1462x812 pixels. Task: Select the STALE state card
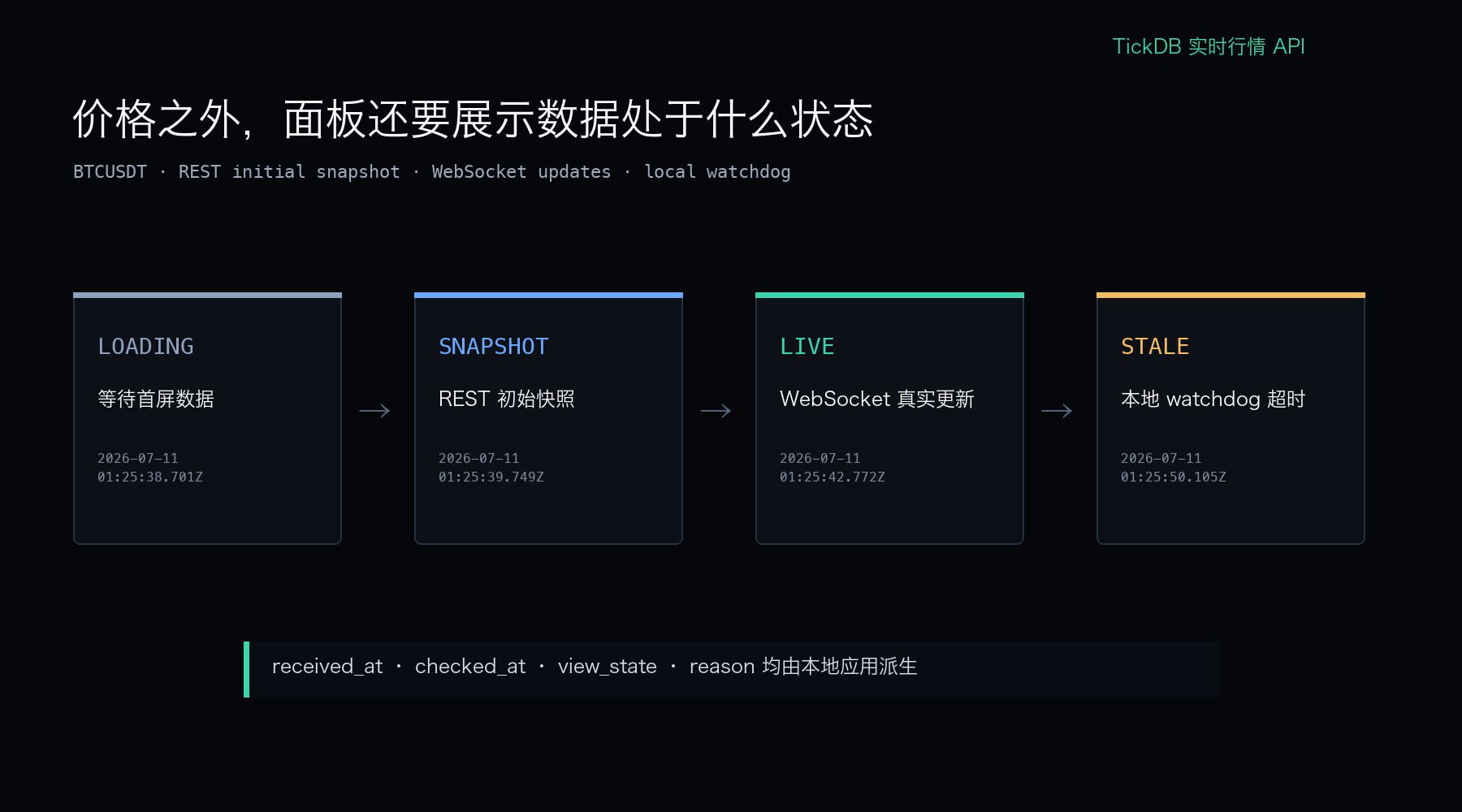click(x=1231, y=418)
